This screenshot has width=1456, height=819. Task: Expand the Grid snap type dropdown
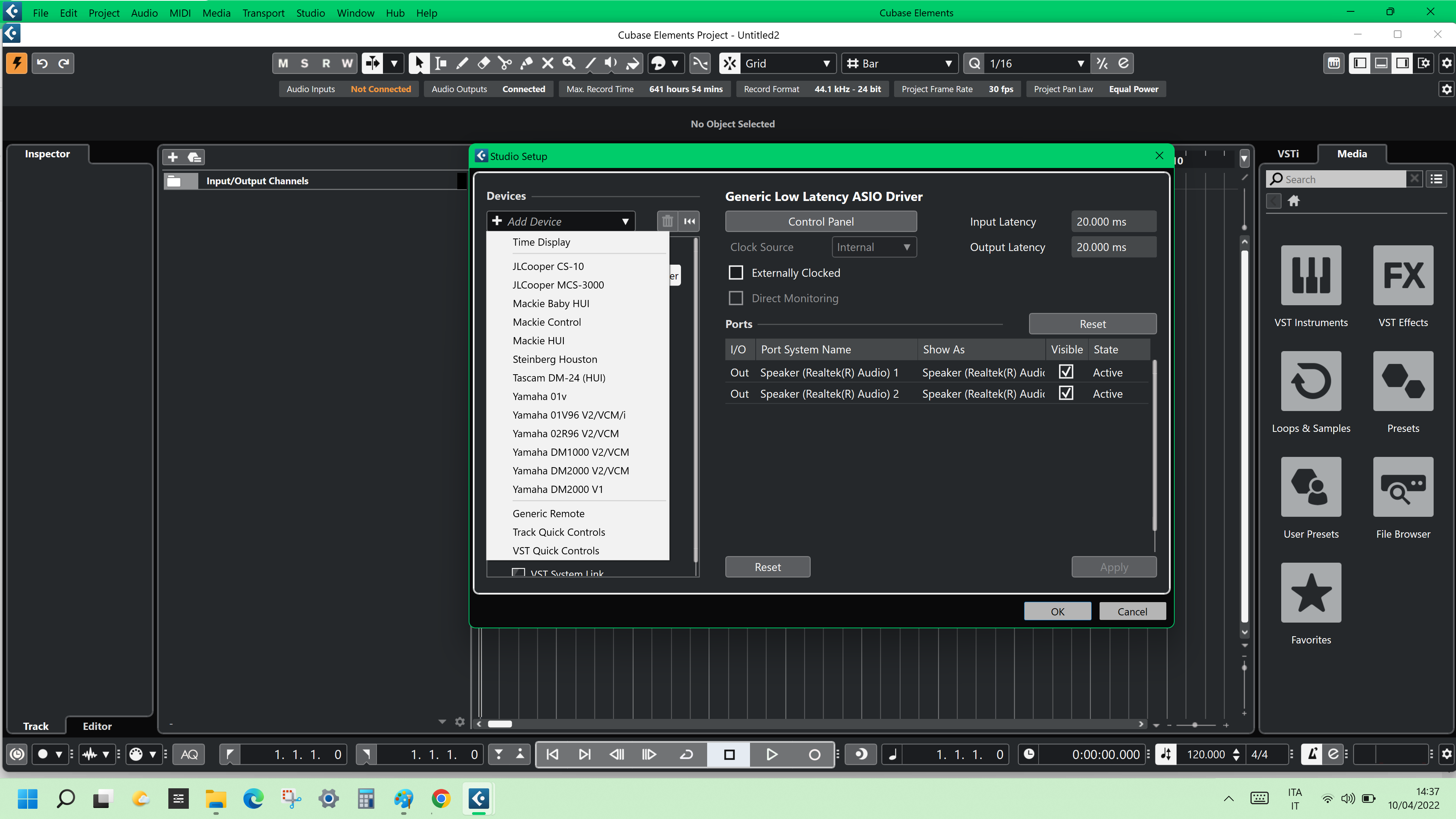(826, 63)
